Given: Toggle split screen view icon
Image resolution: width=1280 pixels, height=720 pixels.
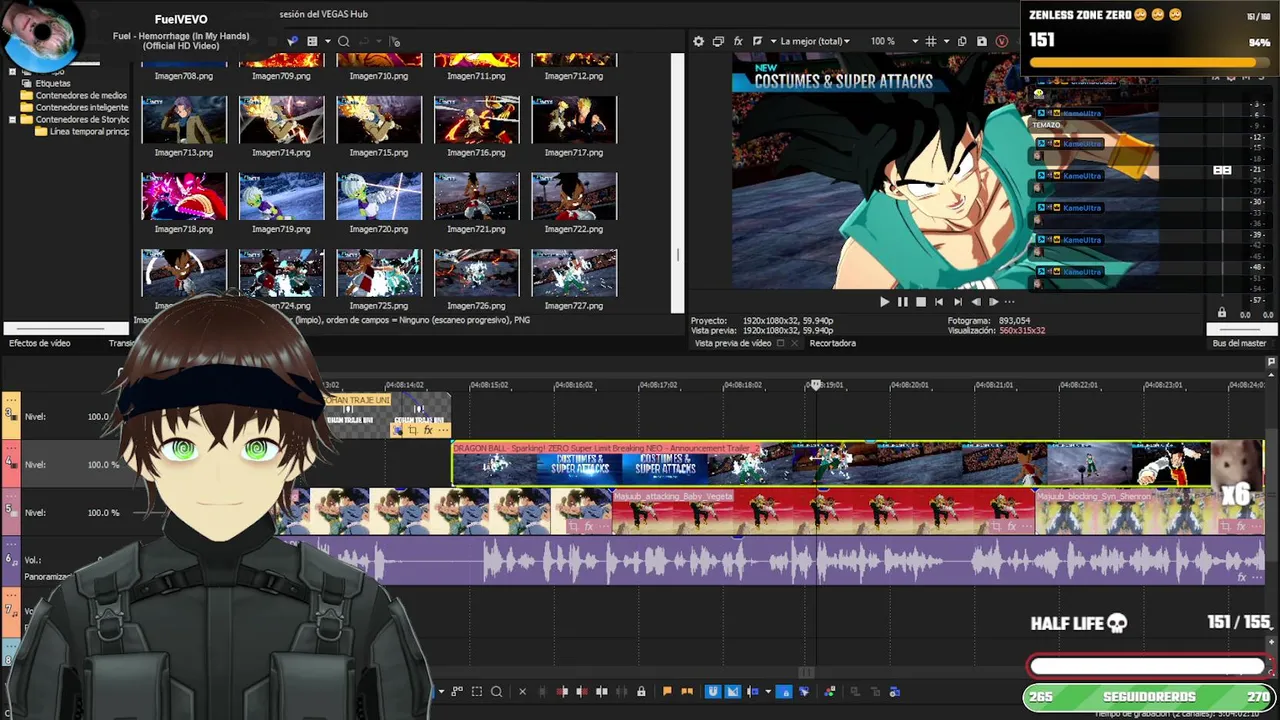Looking at the screenshot, I should pyautogui.click(x=757, y=41).
